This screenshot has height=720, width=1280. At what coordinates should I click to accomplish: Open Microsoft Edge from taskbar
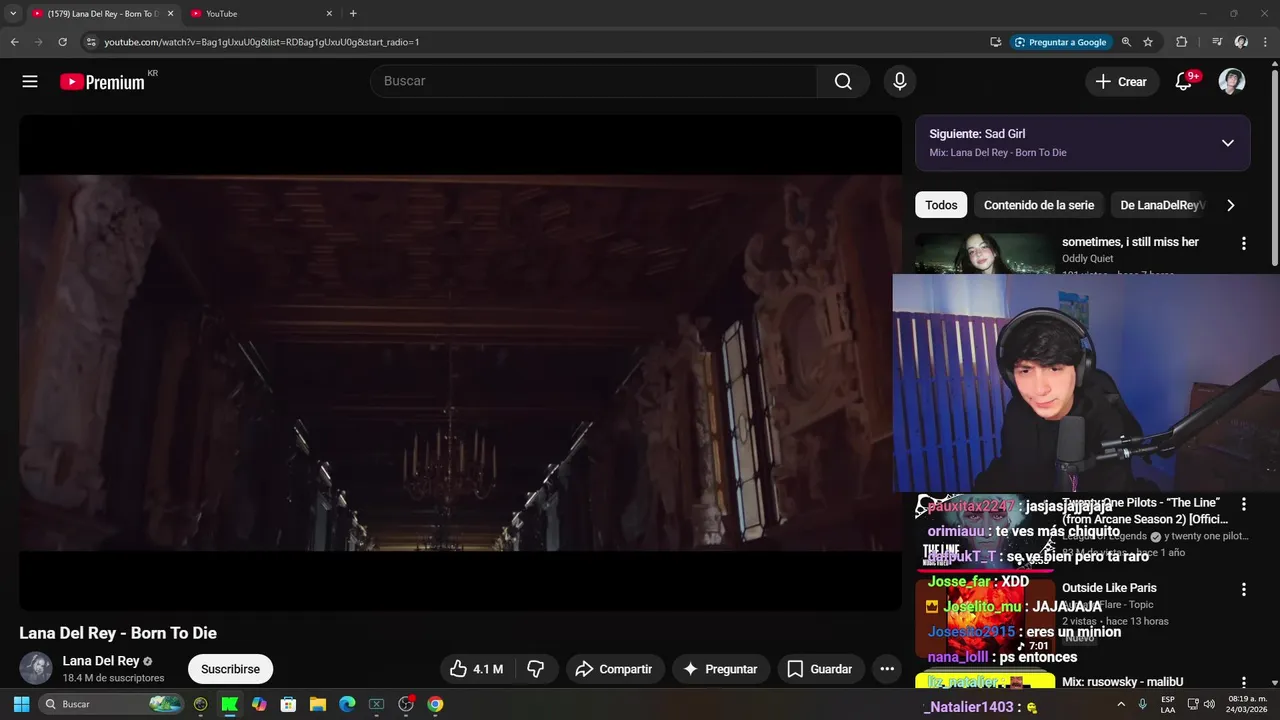(347, 704)
